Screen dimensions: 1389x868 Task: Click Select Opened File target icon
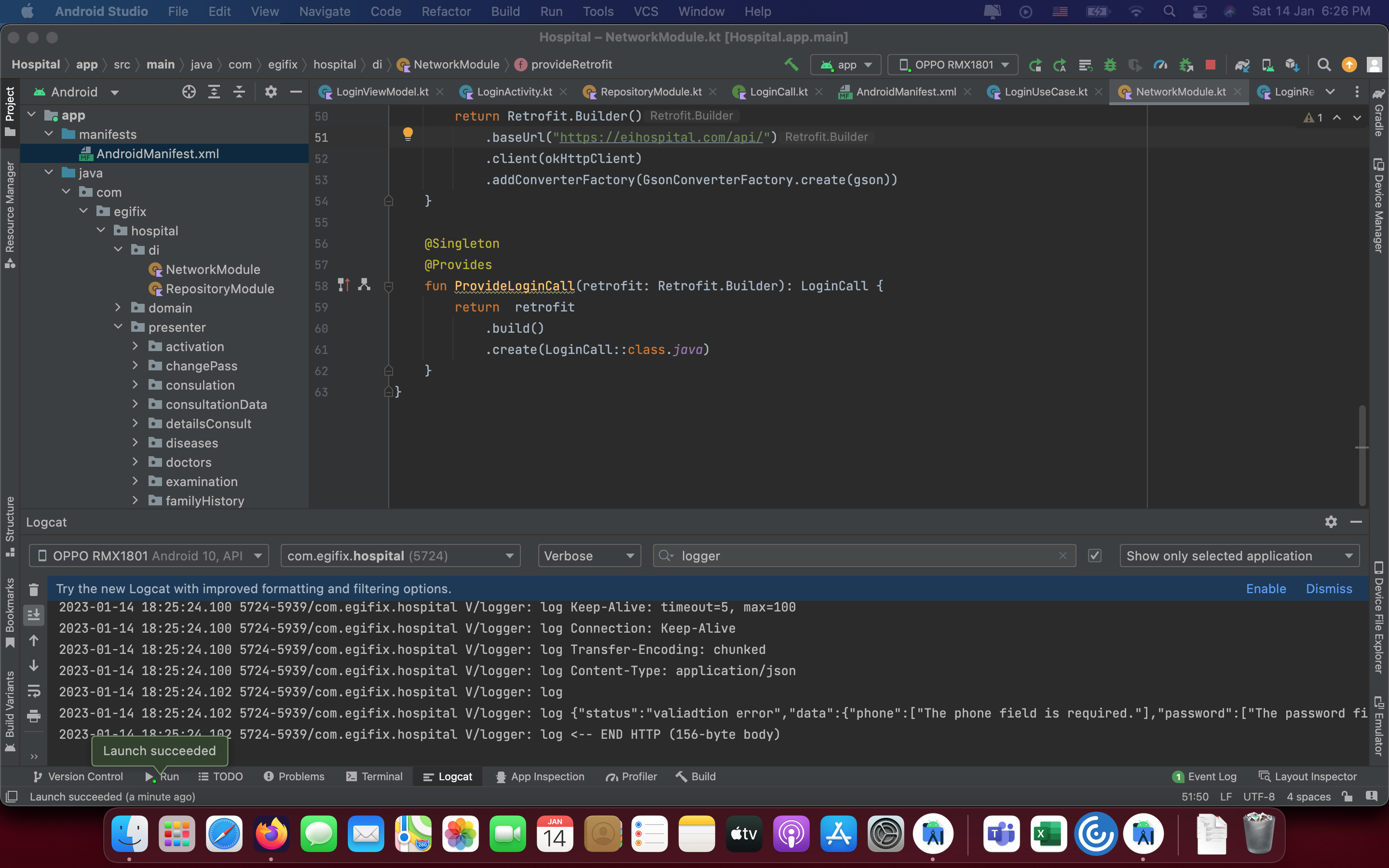point(189,92)
